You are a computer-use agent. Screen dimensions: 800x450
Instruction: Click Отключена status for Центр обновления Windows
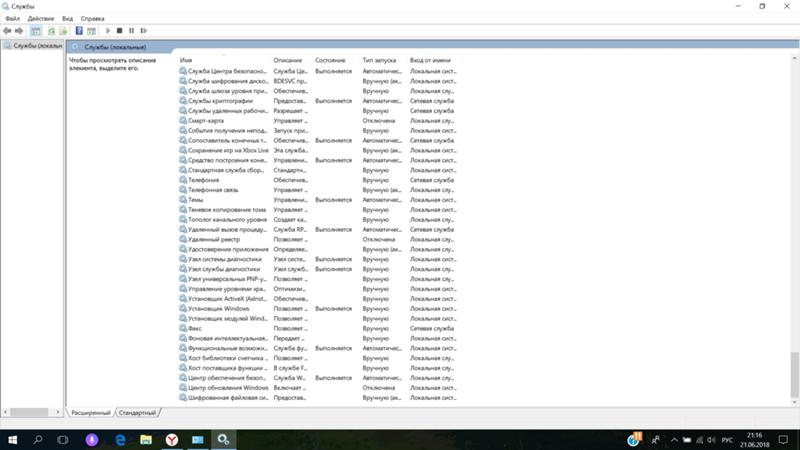point(379,388)
